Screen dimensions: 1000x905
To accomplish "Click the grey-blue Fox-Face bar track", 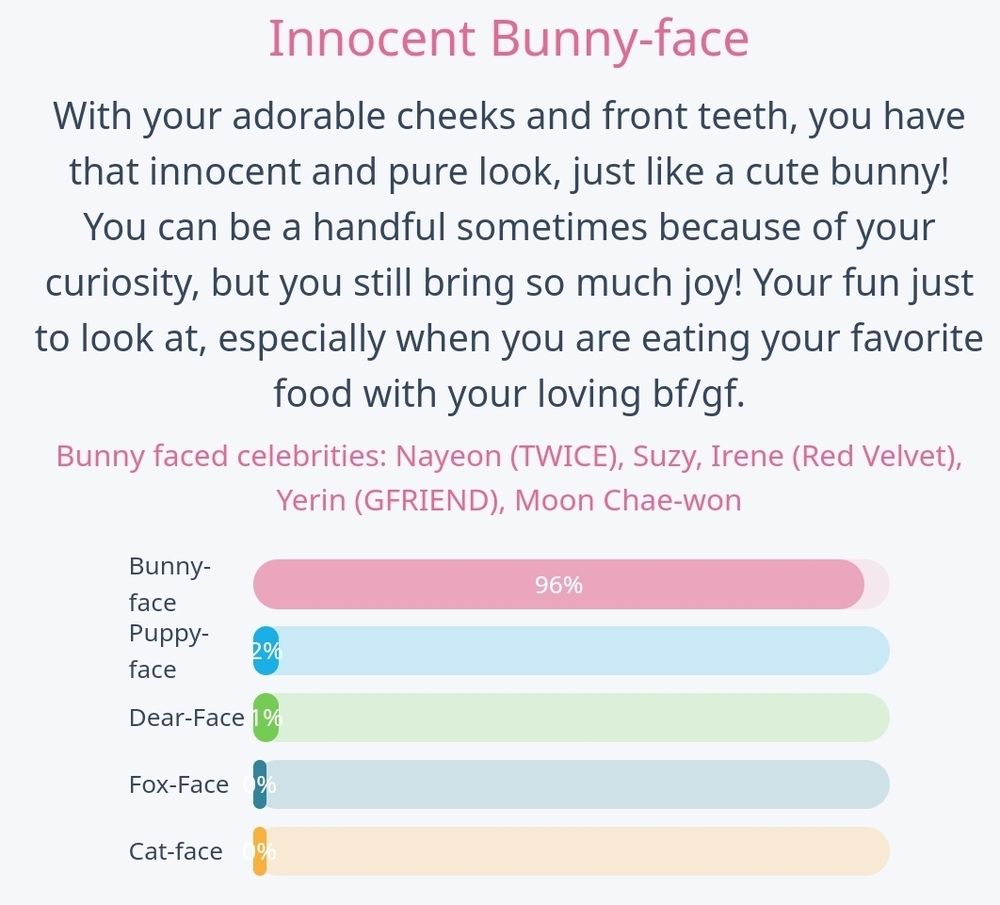I will tap(580, 785).
